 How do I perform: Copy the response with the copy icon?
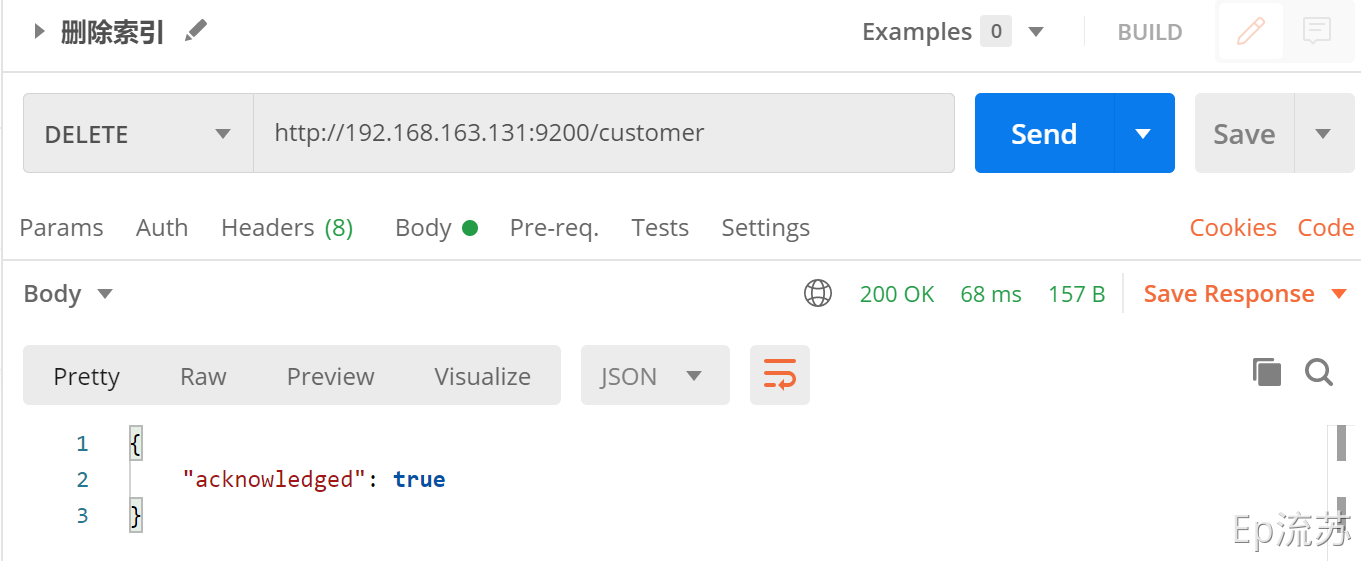click(1267, 373)
